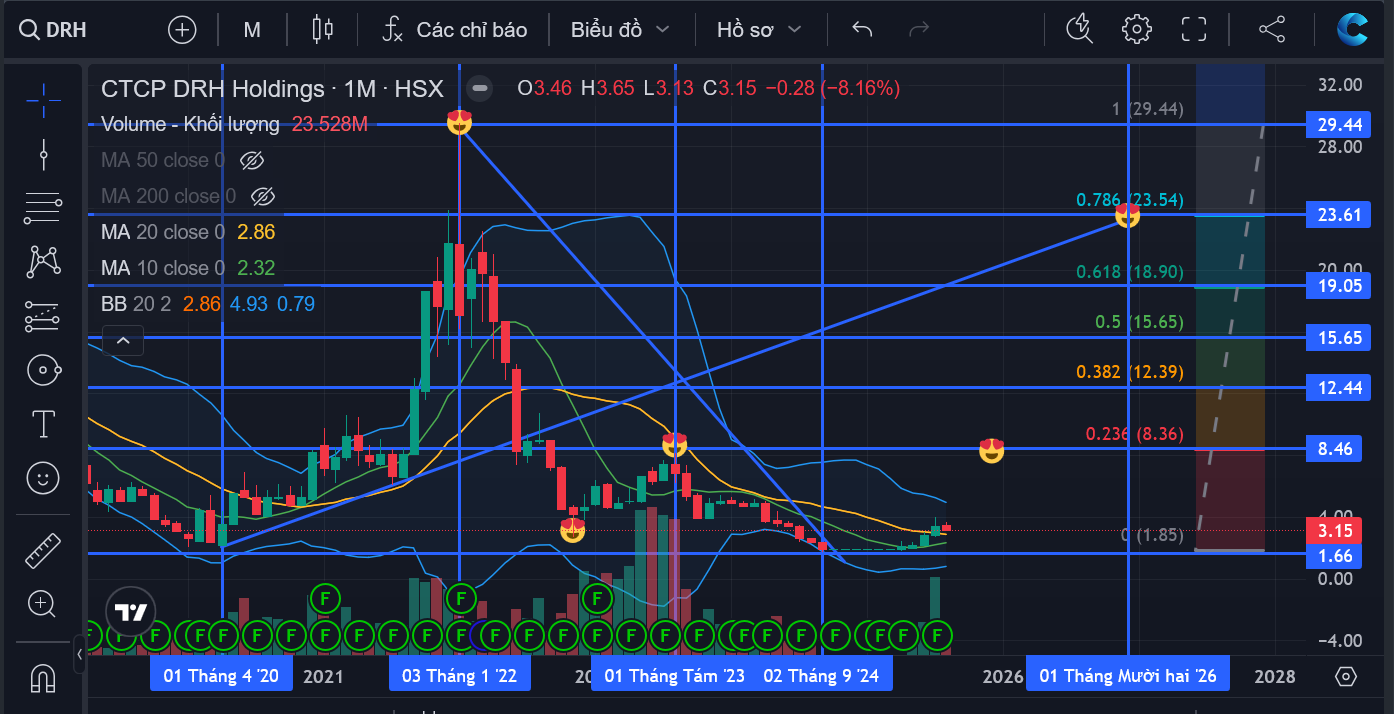Select the 01 Tháng Tám '23 date marker

point(674,676)
